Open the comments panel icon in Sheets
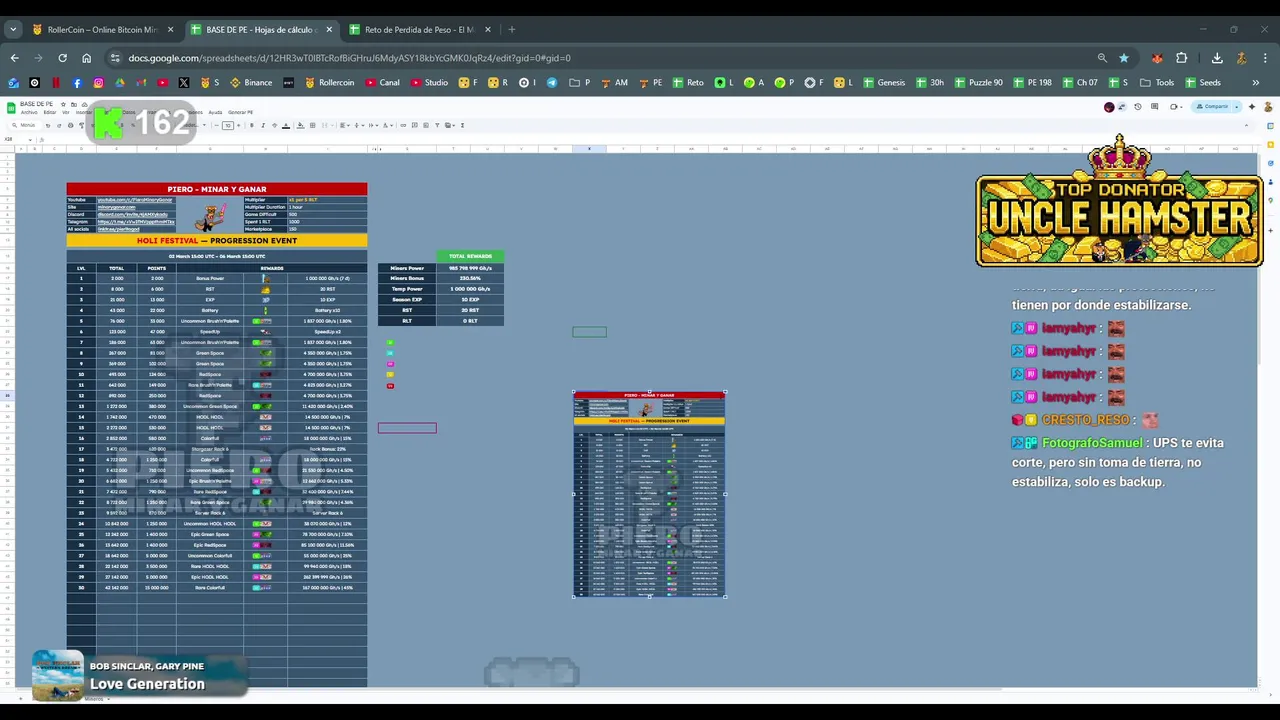This screenshot has height=720, width=1280. [x=1154, y=106]
